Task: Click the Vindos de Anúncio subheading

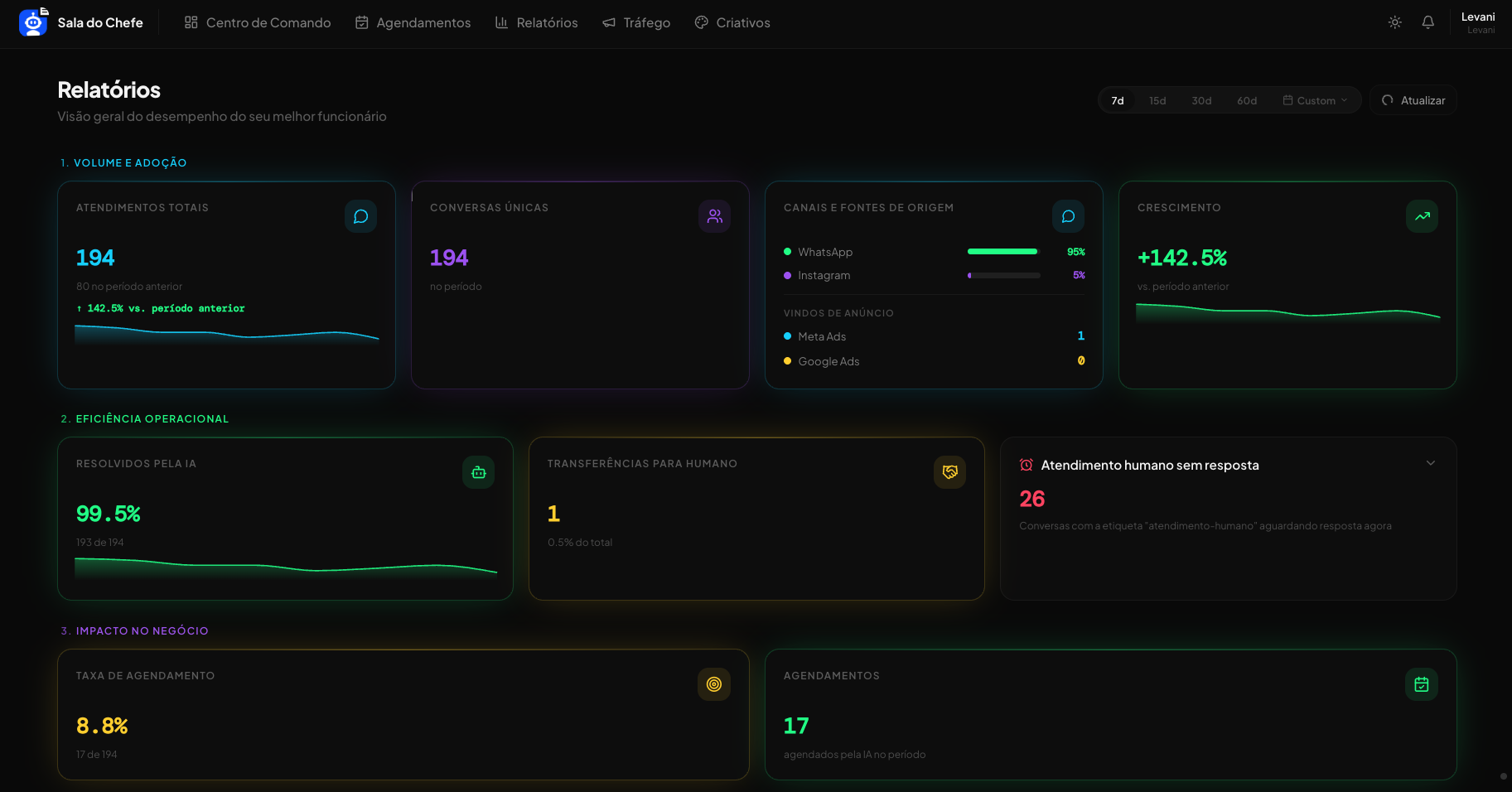Action: [x=838, y=313]
